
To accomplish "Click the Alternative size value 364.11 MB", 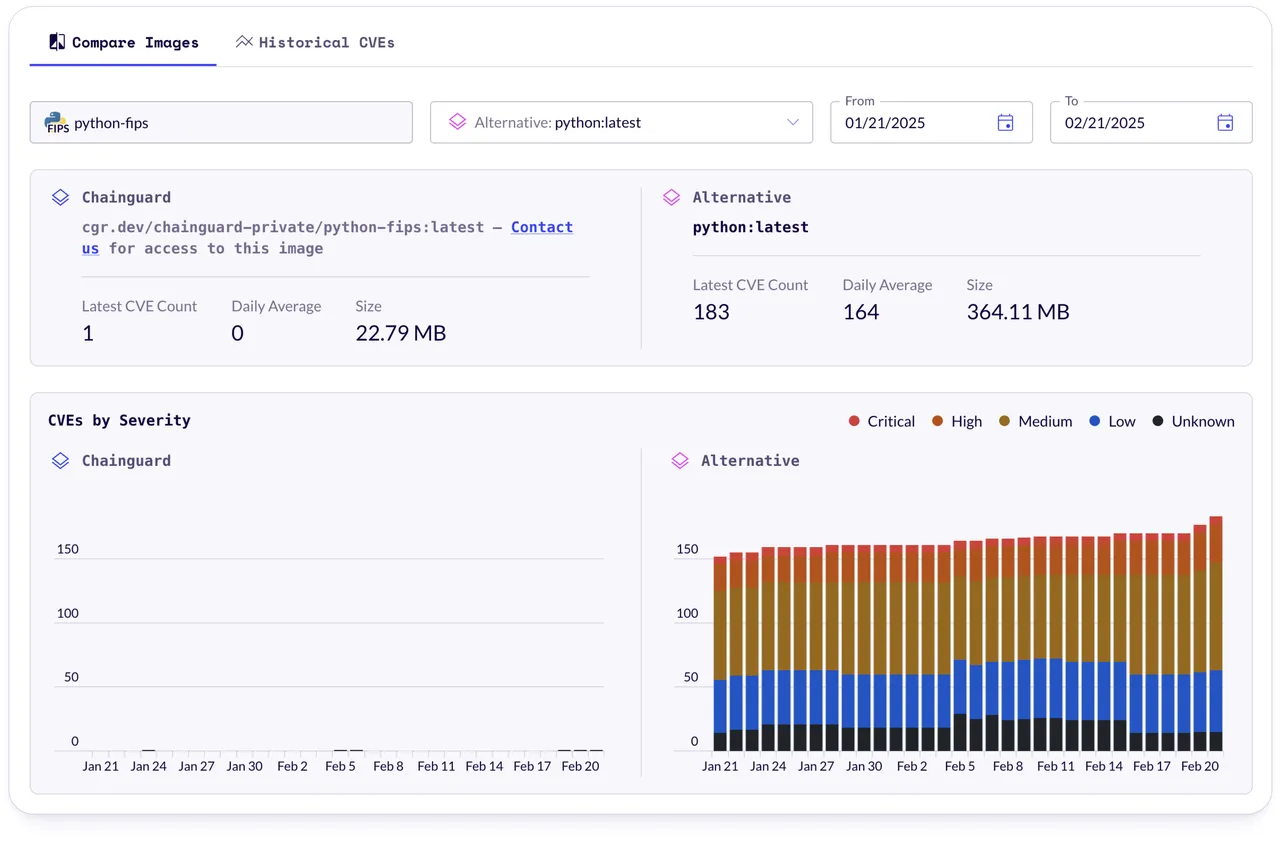I will [x=1018, y=312].
